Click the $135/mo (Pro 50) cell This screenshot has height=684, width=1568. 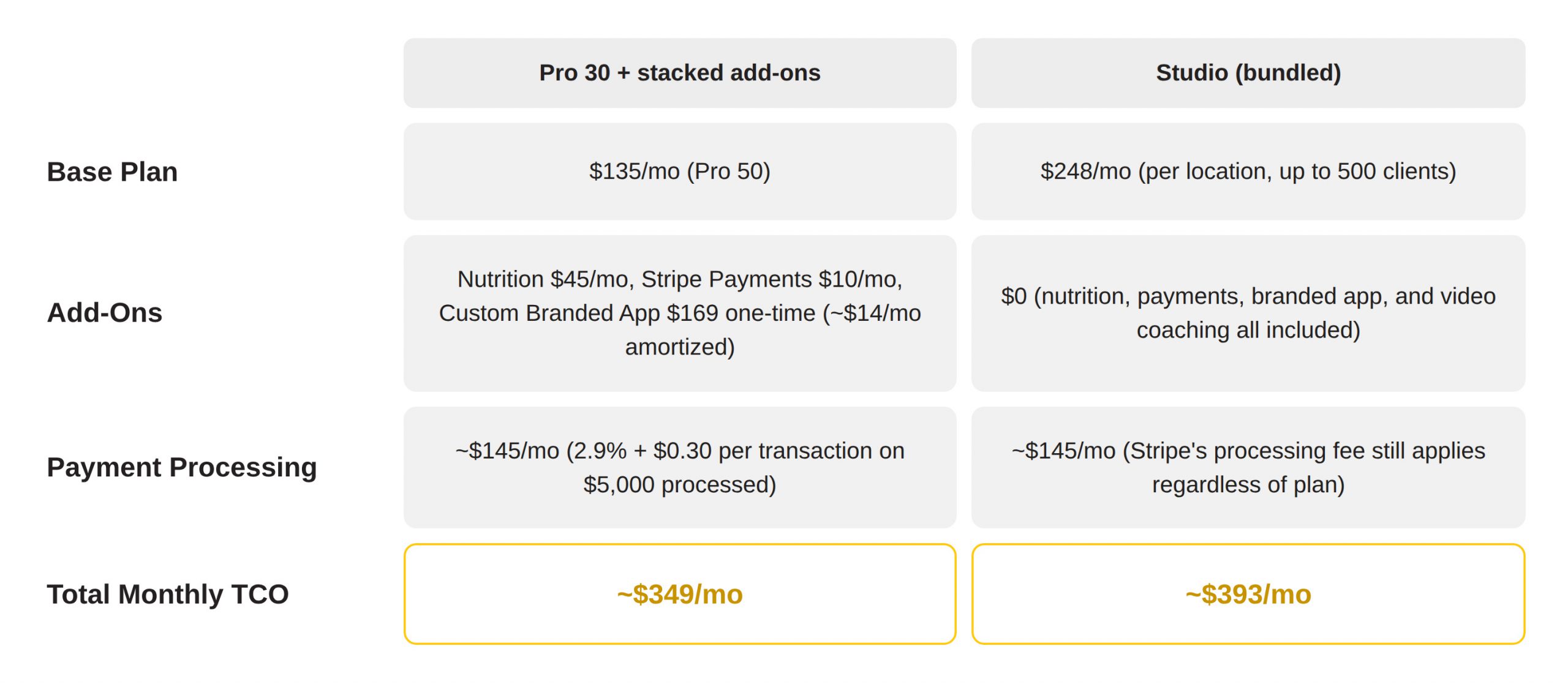(679, 171)
